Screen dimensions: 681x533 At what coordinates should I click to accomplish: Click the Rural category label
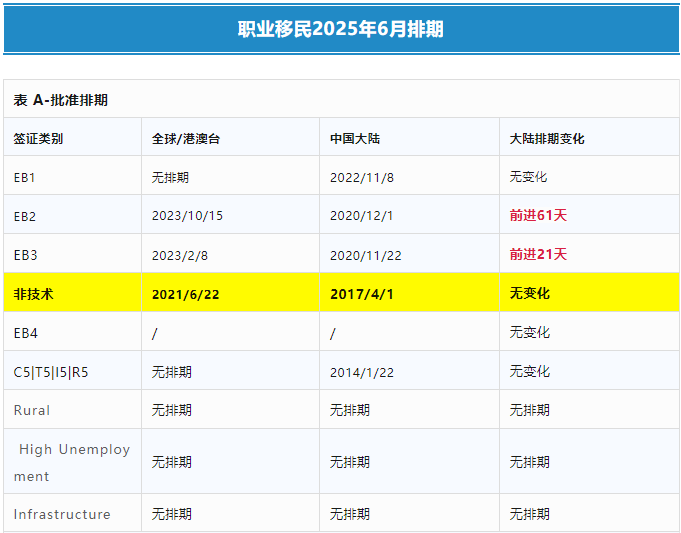pos(32,410)
